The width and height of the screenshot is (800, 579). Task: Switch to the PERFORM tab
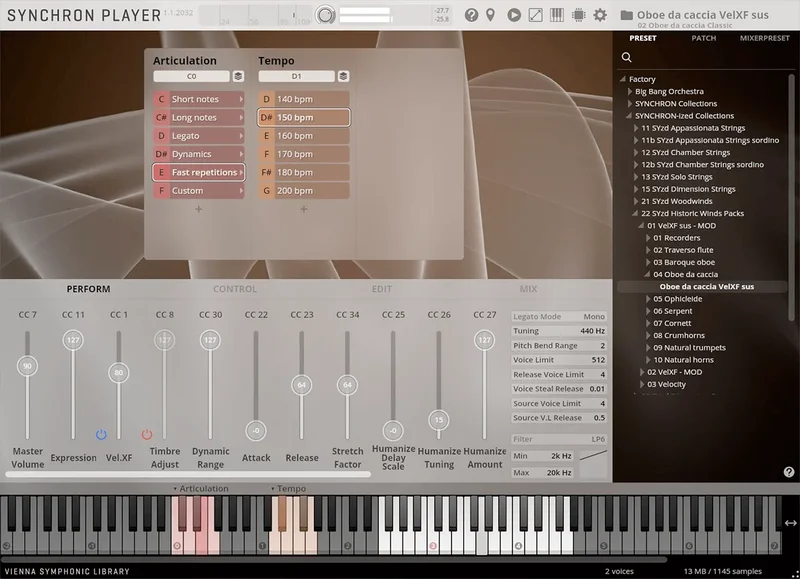tap(88, 289)
